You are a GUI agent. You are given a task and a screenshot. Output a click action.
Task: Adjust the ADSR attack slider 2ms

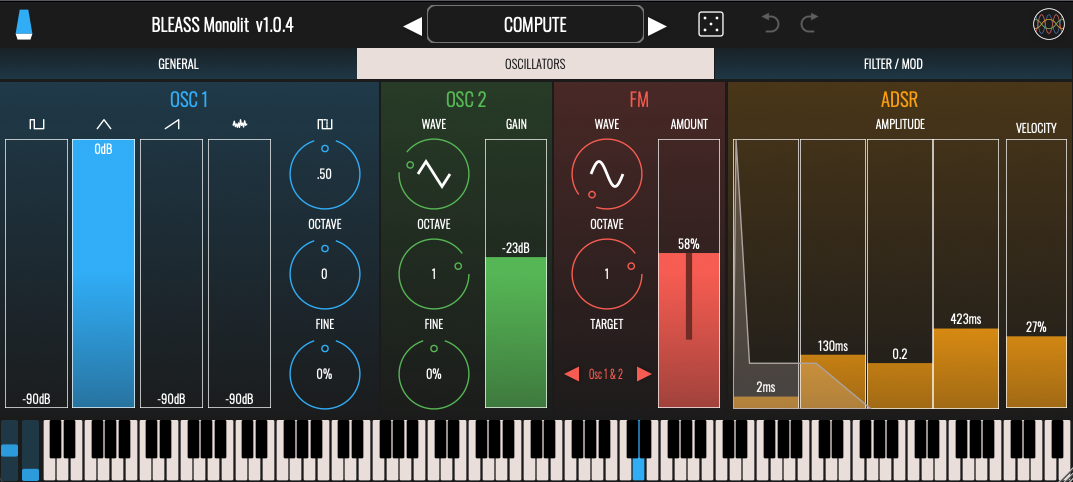(x=766, y=273)
